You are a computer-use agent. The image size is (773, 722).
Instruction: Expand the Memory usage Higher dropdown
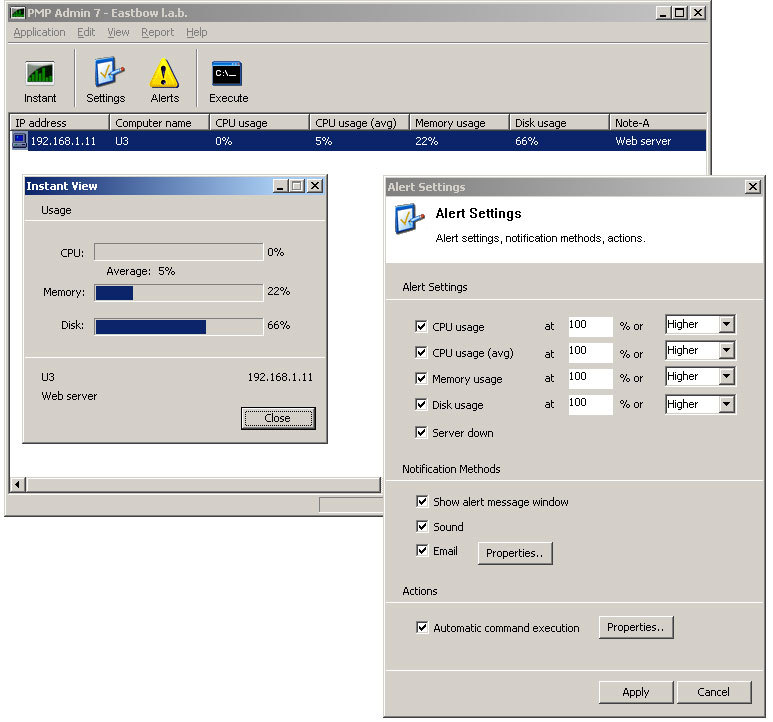(x=726, y=377)
